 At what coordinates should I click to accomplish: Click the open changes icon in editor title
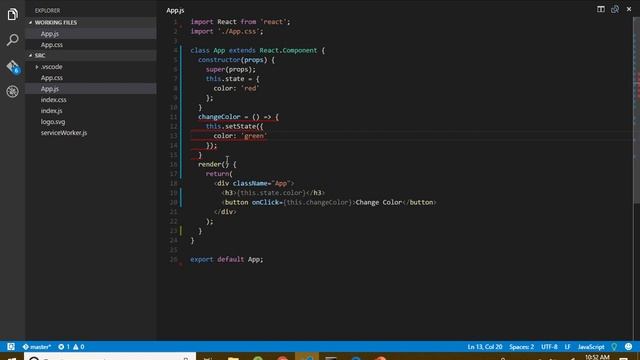[615, 9]
